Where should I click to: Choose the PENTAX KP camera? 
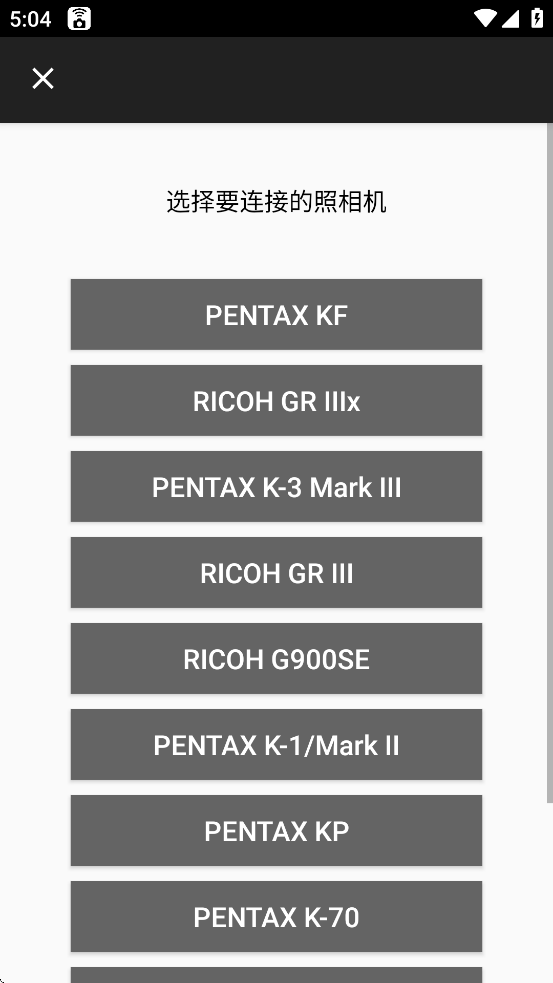pyautogui.click(x=276, y=831)
